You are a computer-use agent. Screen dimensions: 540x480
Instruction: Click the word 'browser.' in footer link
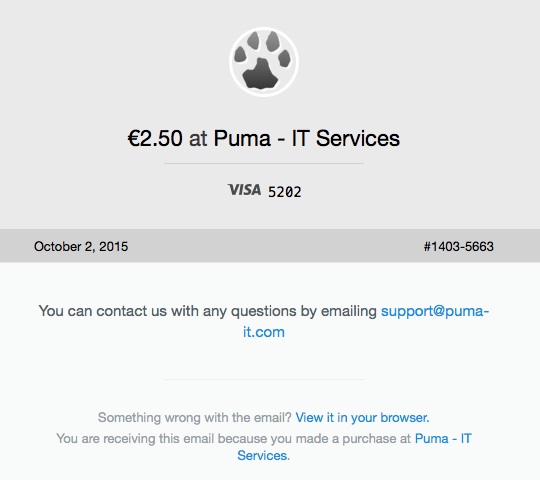pos(405,417)
